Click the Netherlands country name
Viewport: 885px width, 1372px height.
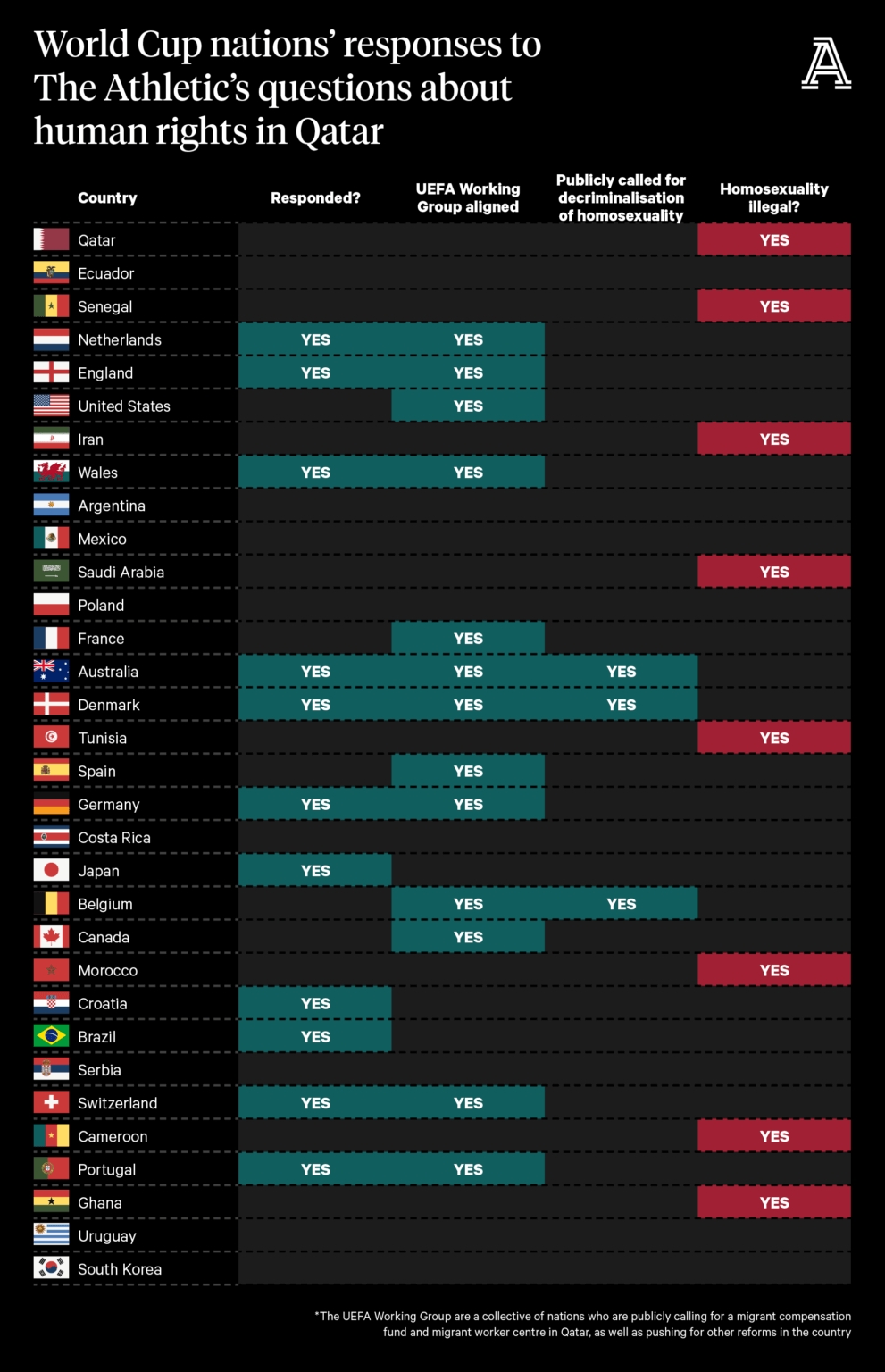point(120,339)
